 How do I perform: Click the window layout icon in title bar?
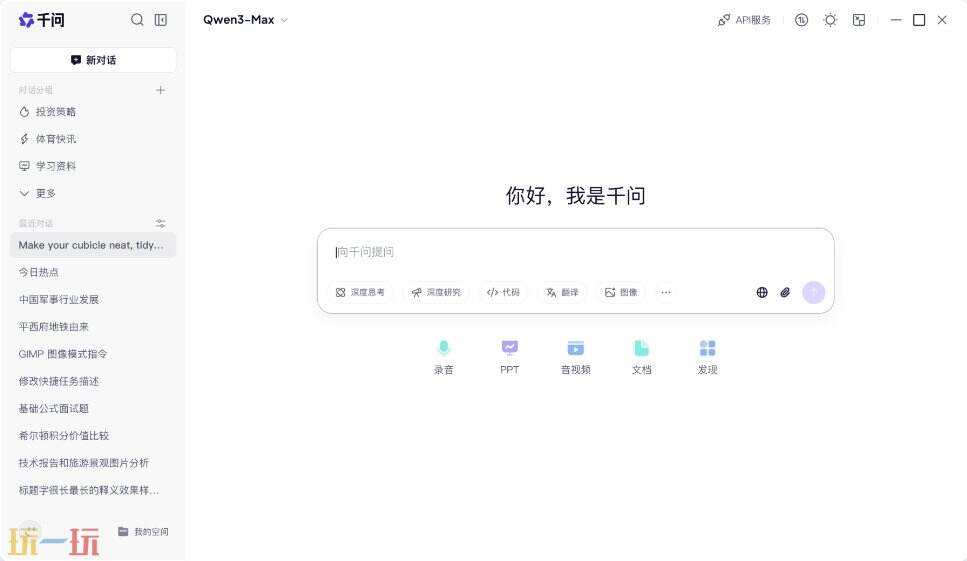tap(858, 20)
